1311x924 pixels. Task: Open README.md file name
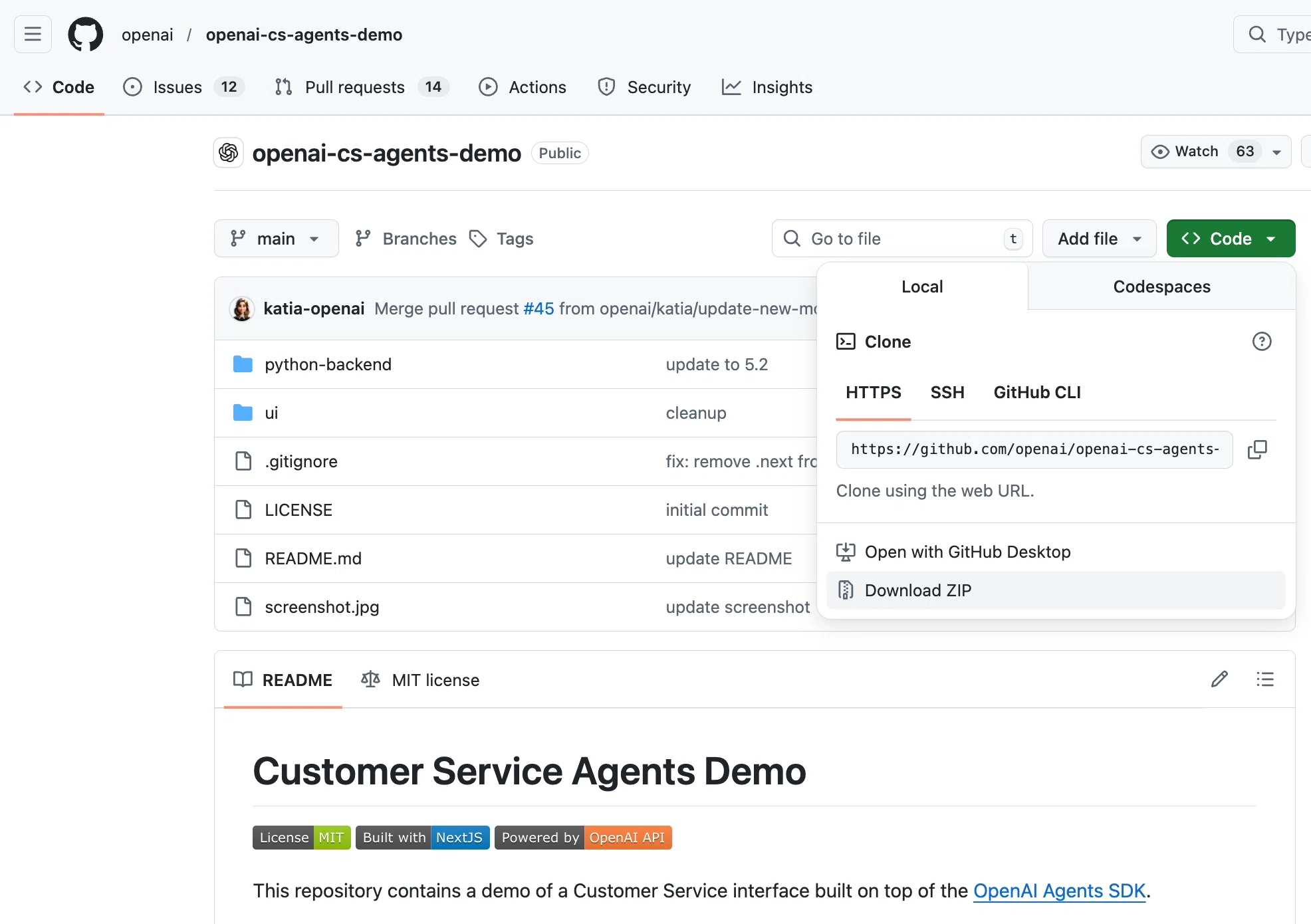[x=313, y=558]
